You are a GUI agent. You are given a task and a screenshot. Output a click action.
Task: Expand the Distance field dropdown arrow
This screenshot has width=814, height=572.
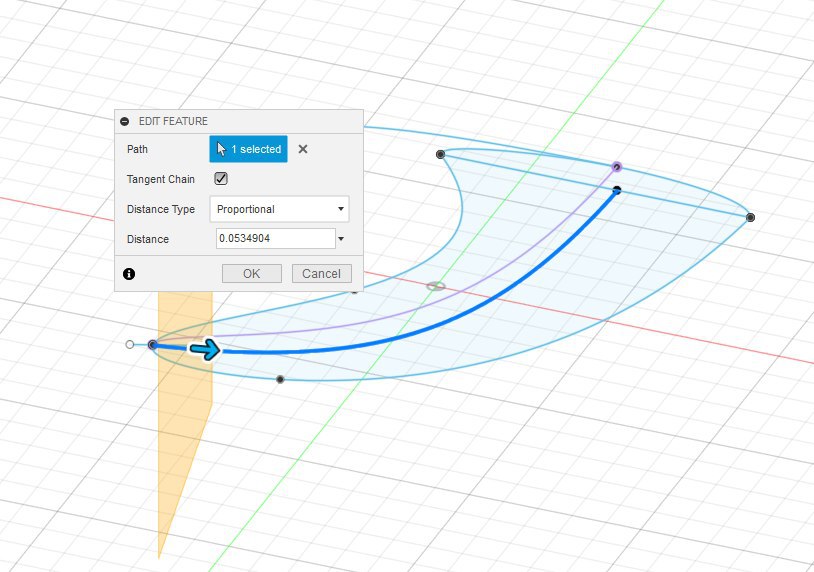[341, 239]
